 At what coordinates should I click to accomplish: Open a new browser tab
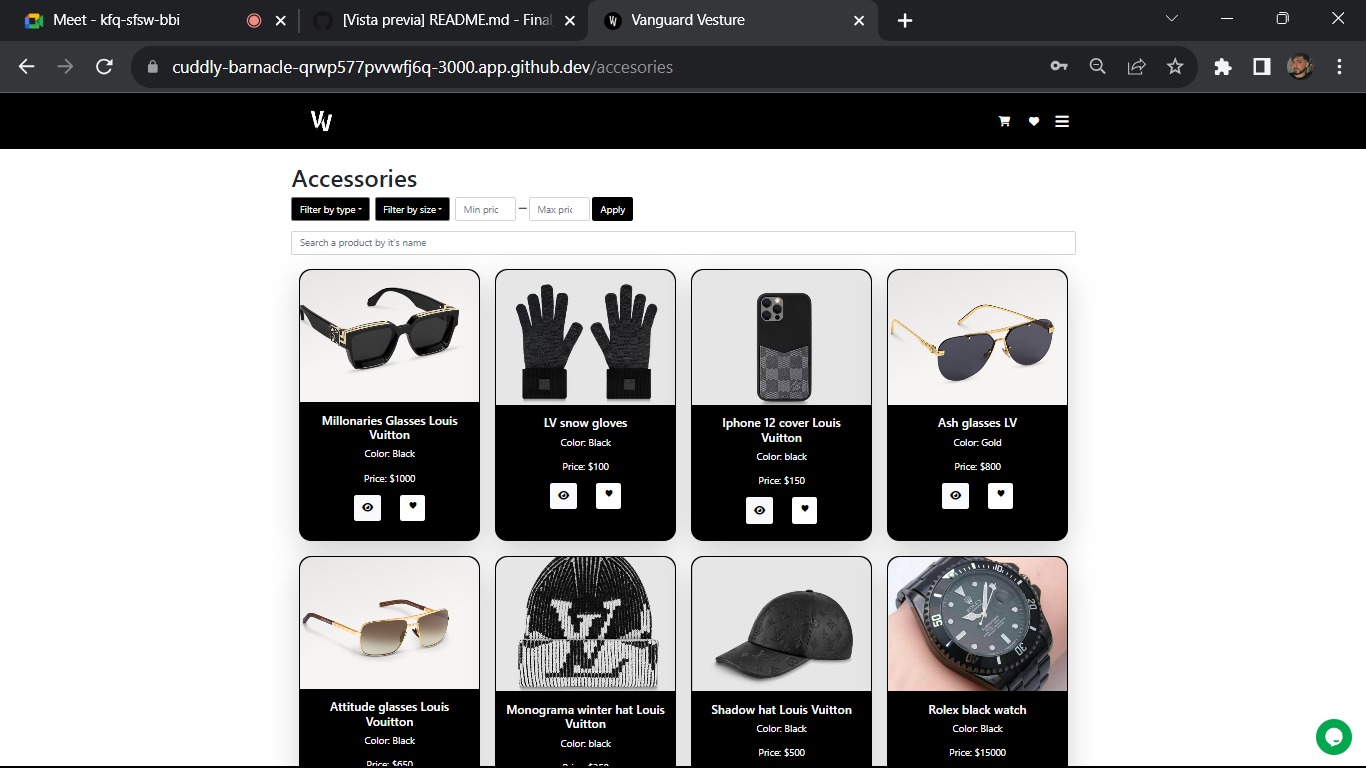click(x=905, y=20)
